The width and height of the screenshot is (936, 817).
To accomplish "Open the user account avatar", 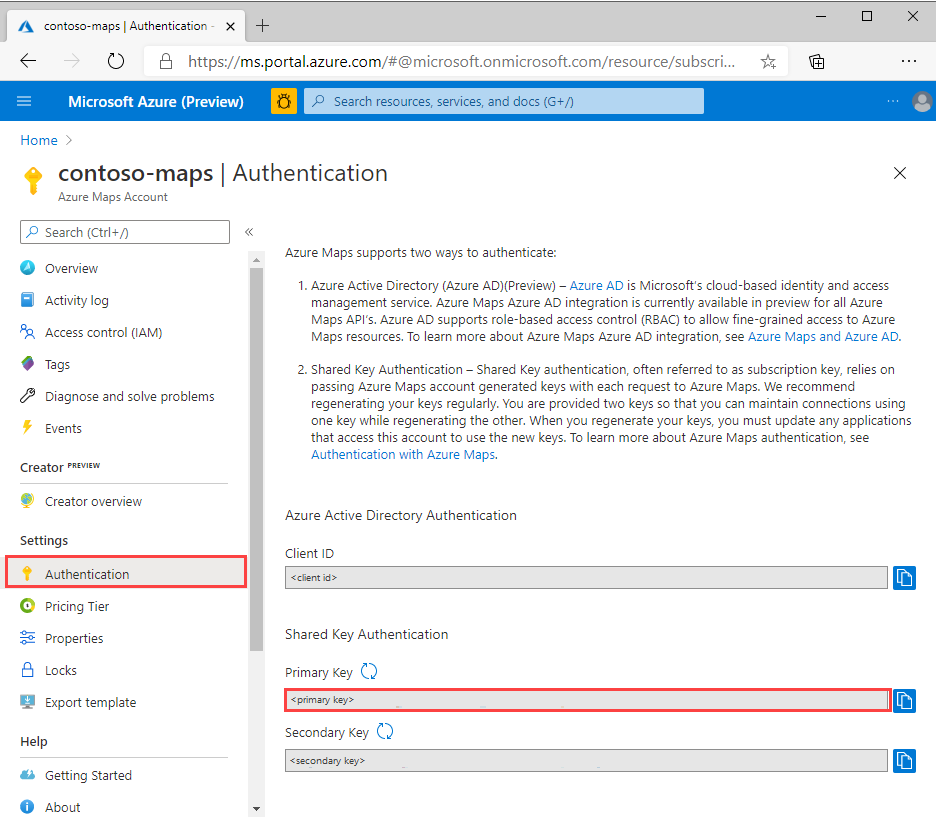I will [922, 101].
